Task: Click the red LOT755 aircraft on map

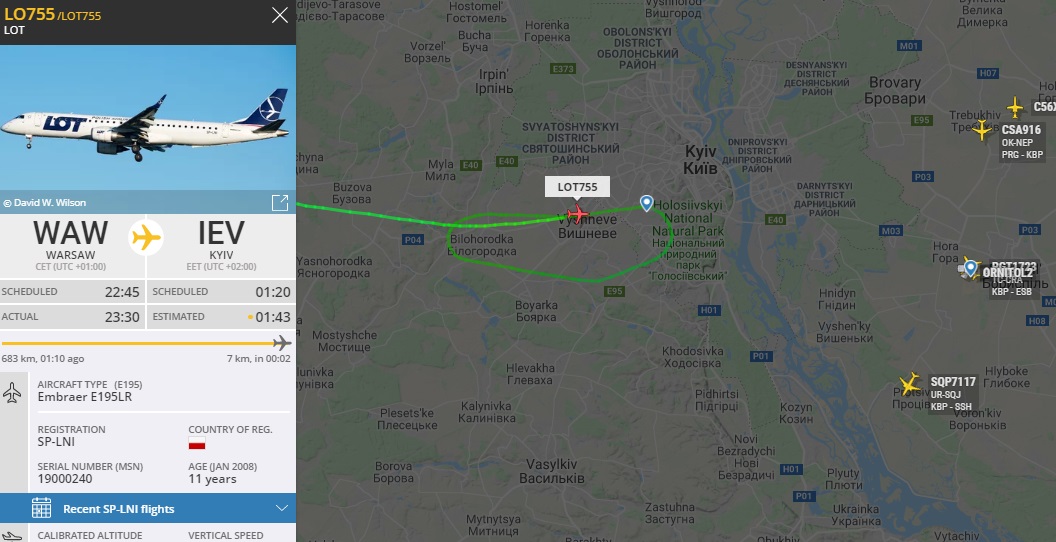Action: pyautogui.click(x=577, y=214)
